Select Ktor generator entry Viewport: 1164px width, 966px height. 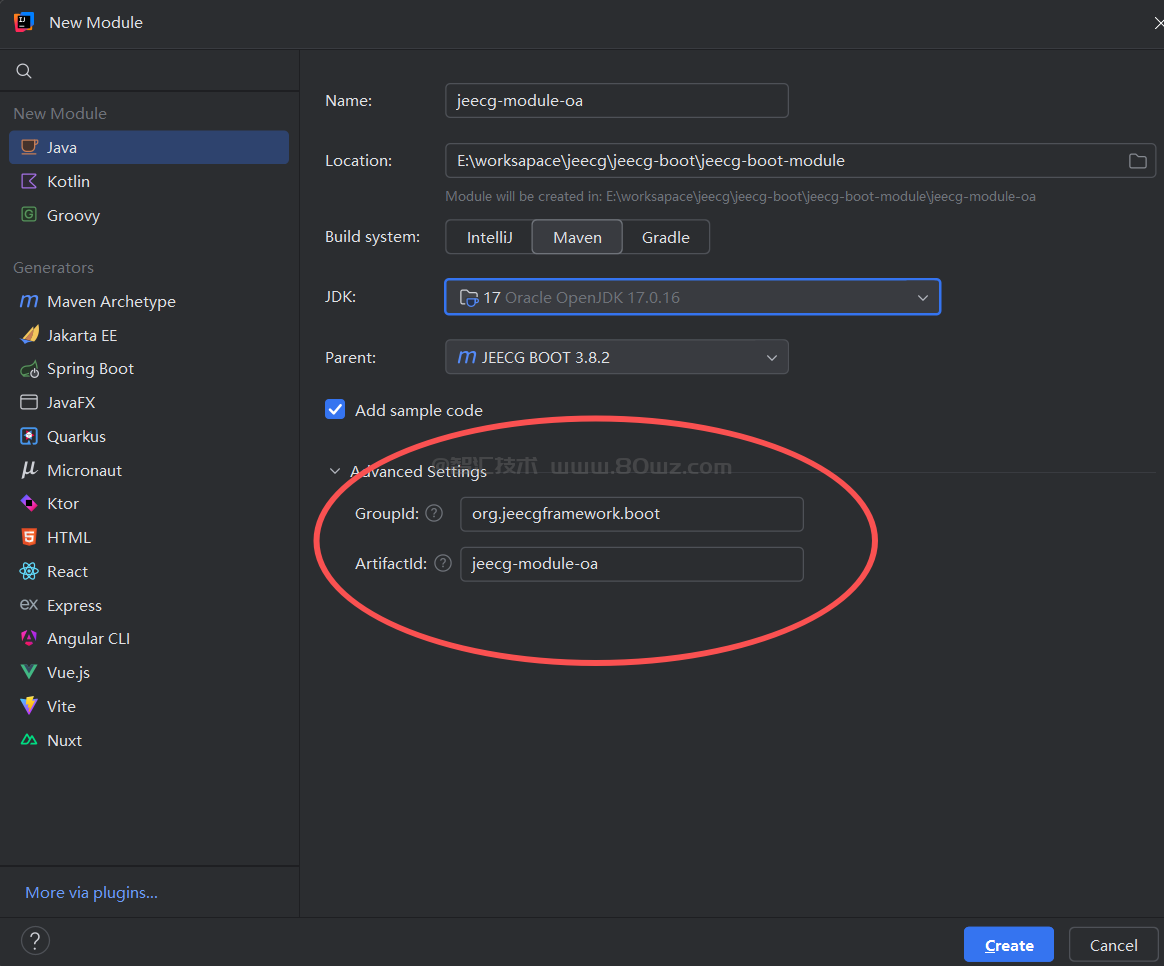148,503
